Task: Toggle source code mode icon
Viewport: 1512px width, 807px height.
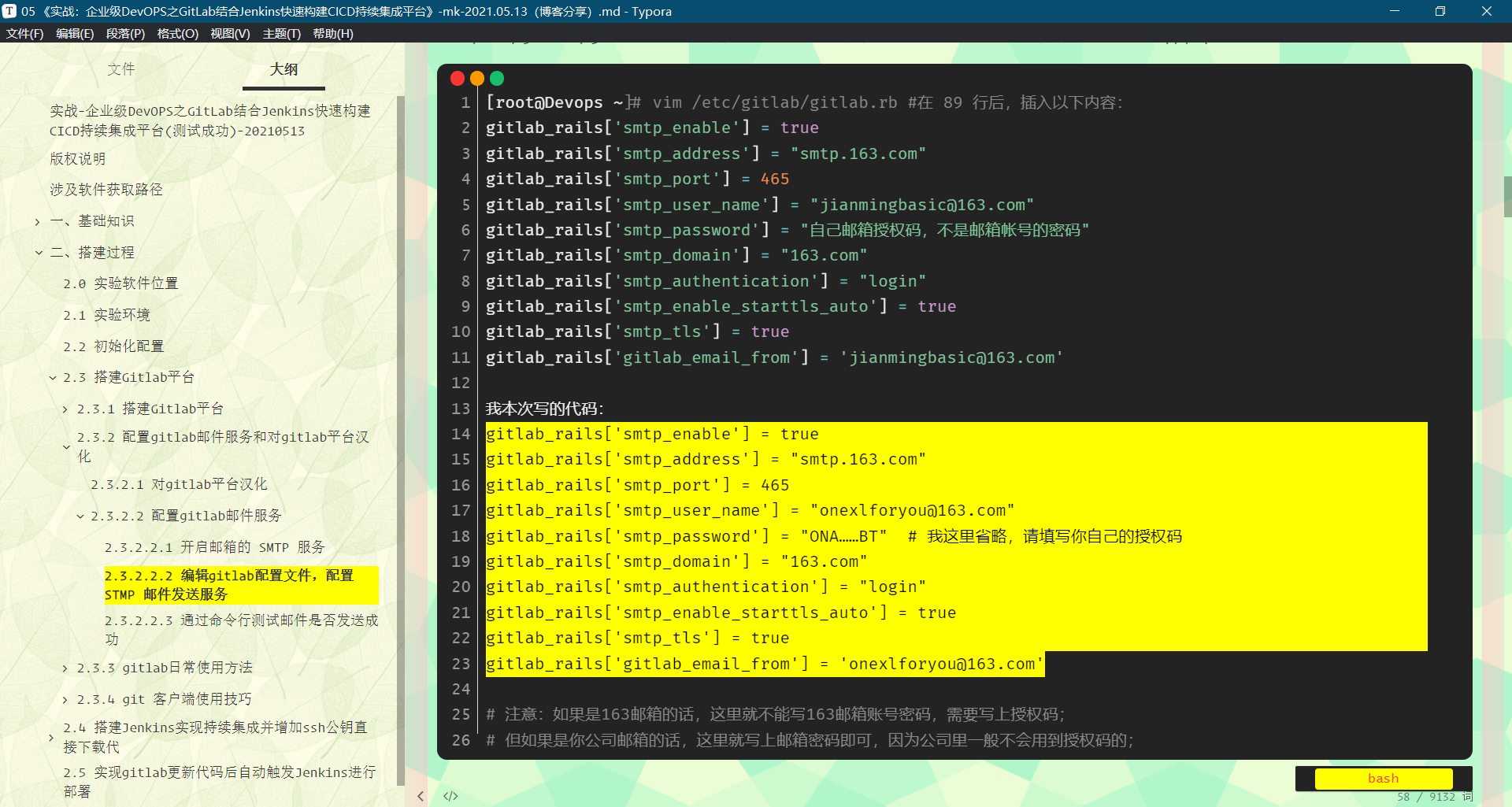Action: (x=450, y=796)
